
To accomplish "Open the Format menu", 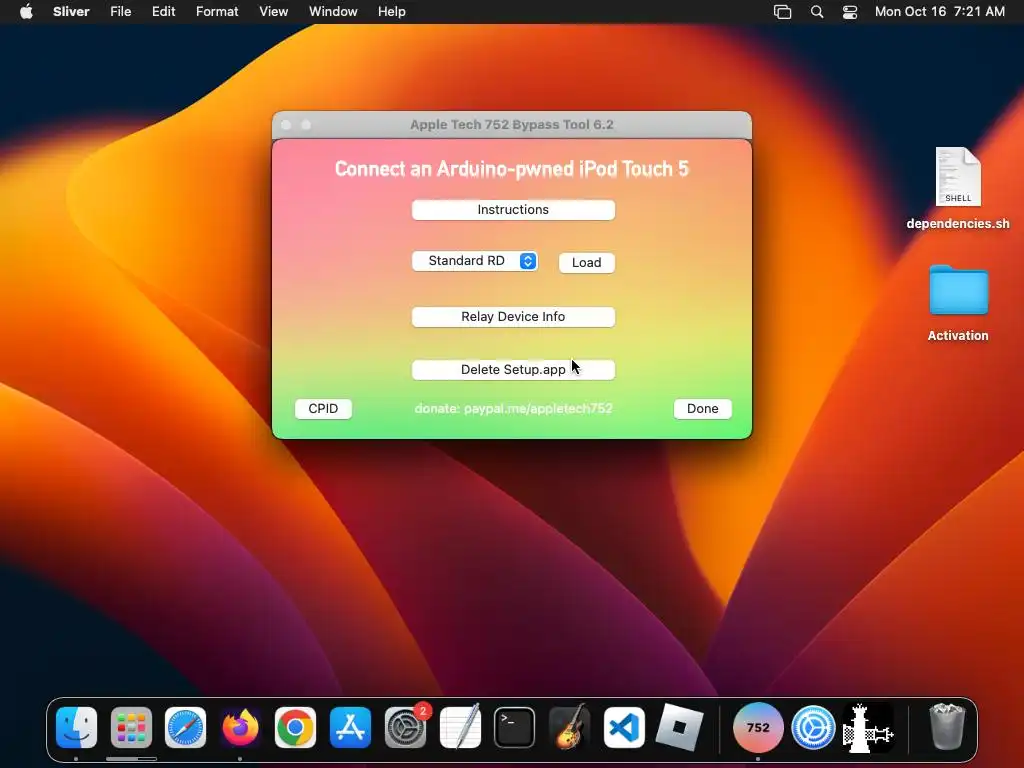I will [217, 12].
